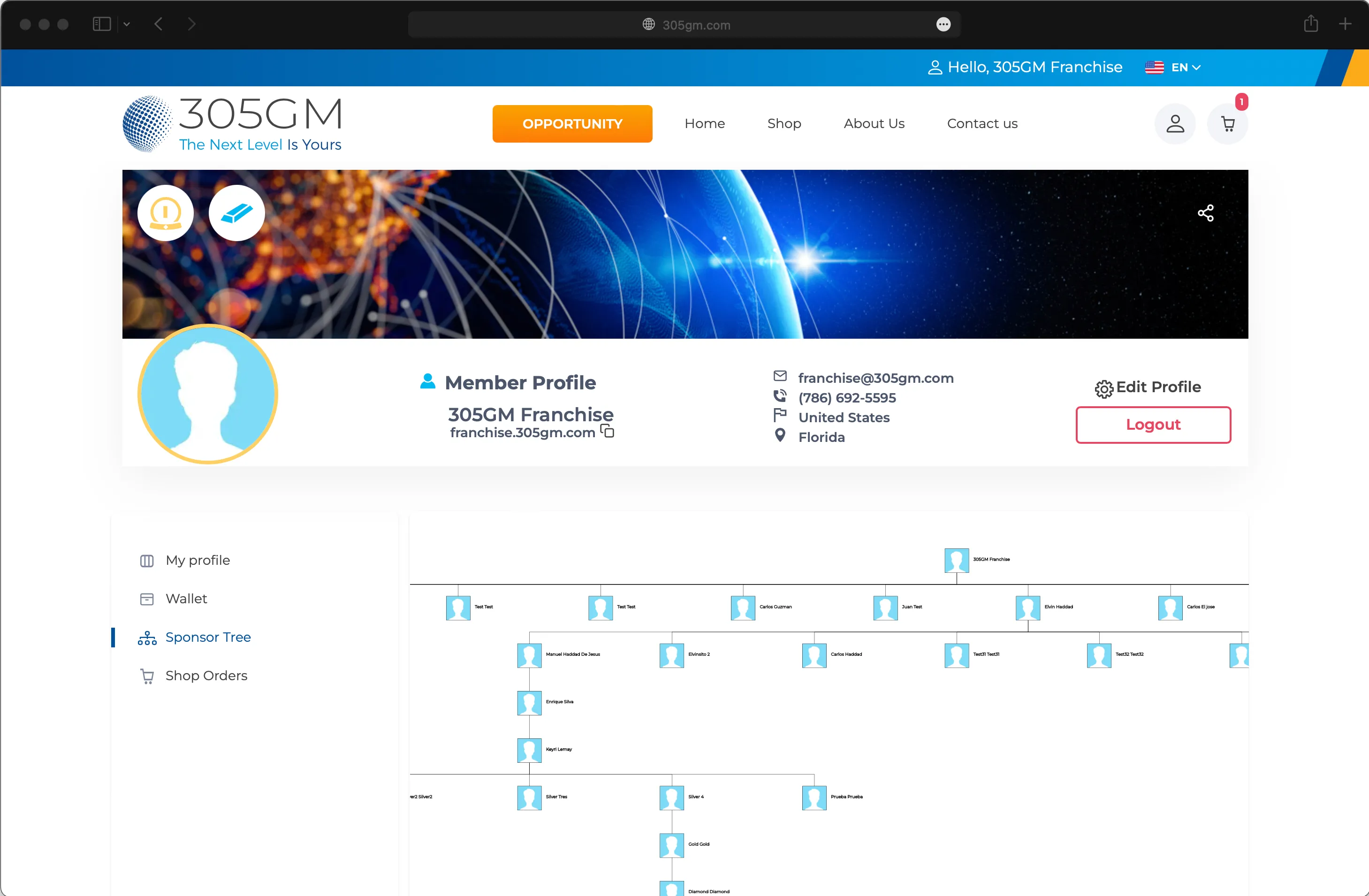Screen dimensions: 1369x896
Task: Click the share icon on banner
Action: tap(1206, 213)
